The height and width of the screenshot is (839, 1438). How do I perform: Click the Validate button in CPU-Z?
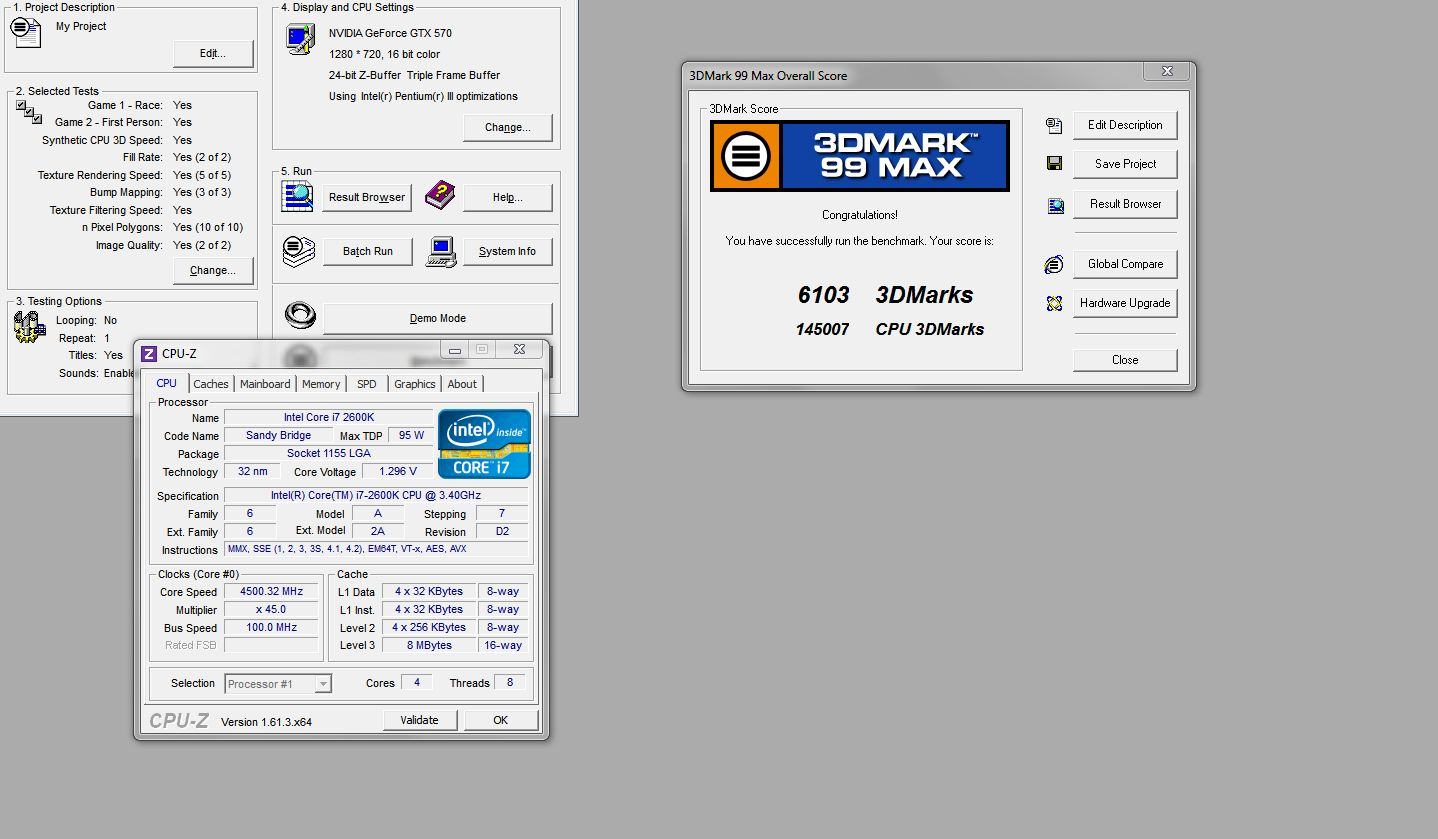420,720
